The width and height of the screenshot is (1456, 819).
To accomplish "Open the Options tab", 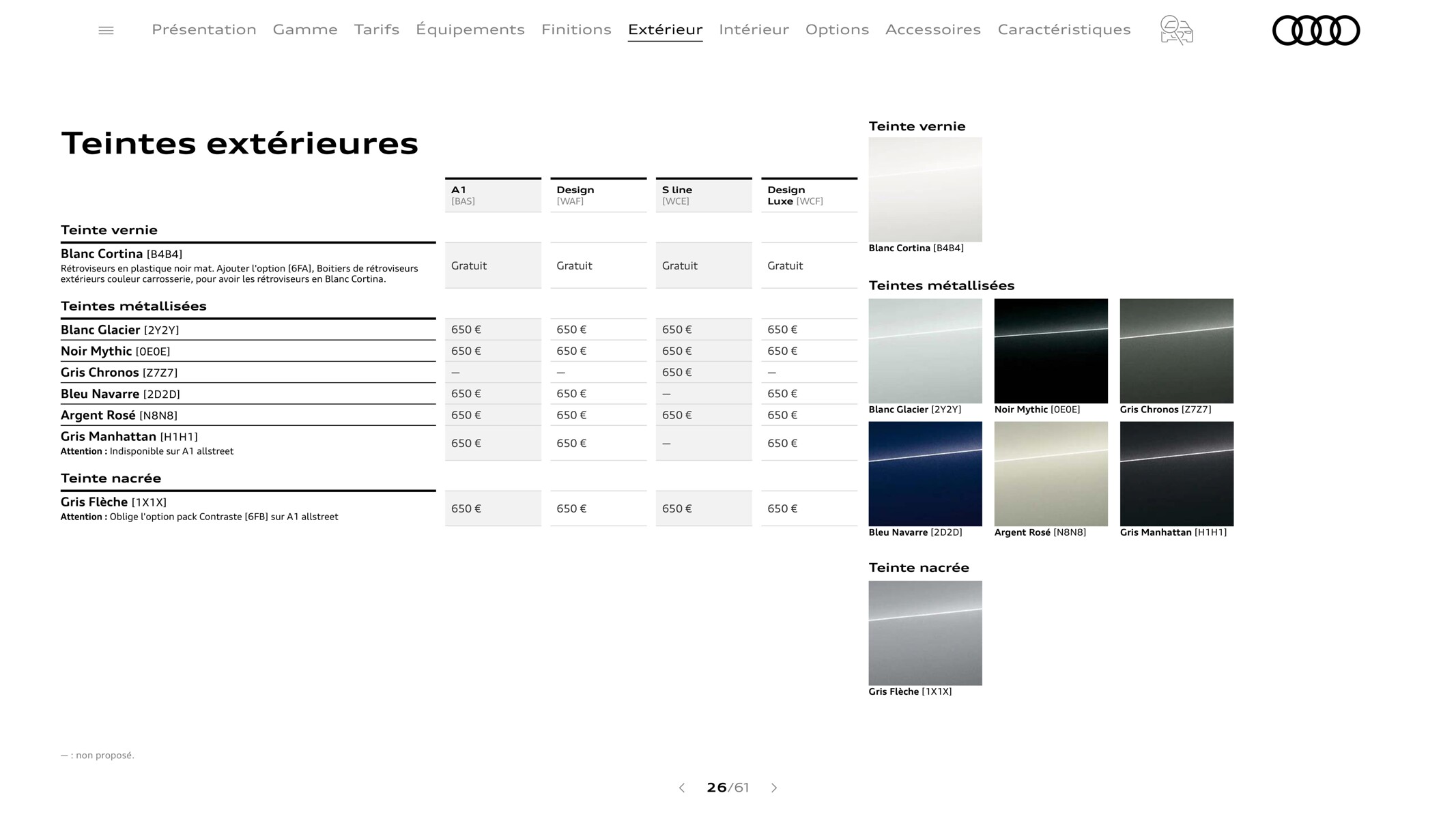I will 837,29.
